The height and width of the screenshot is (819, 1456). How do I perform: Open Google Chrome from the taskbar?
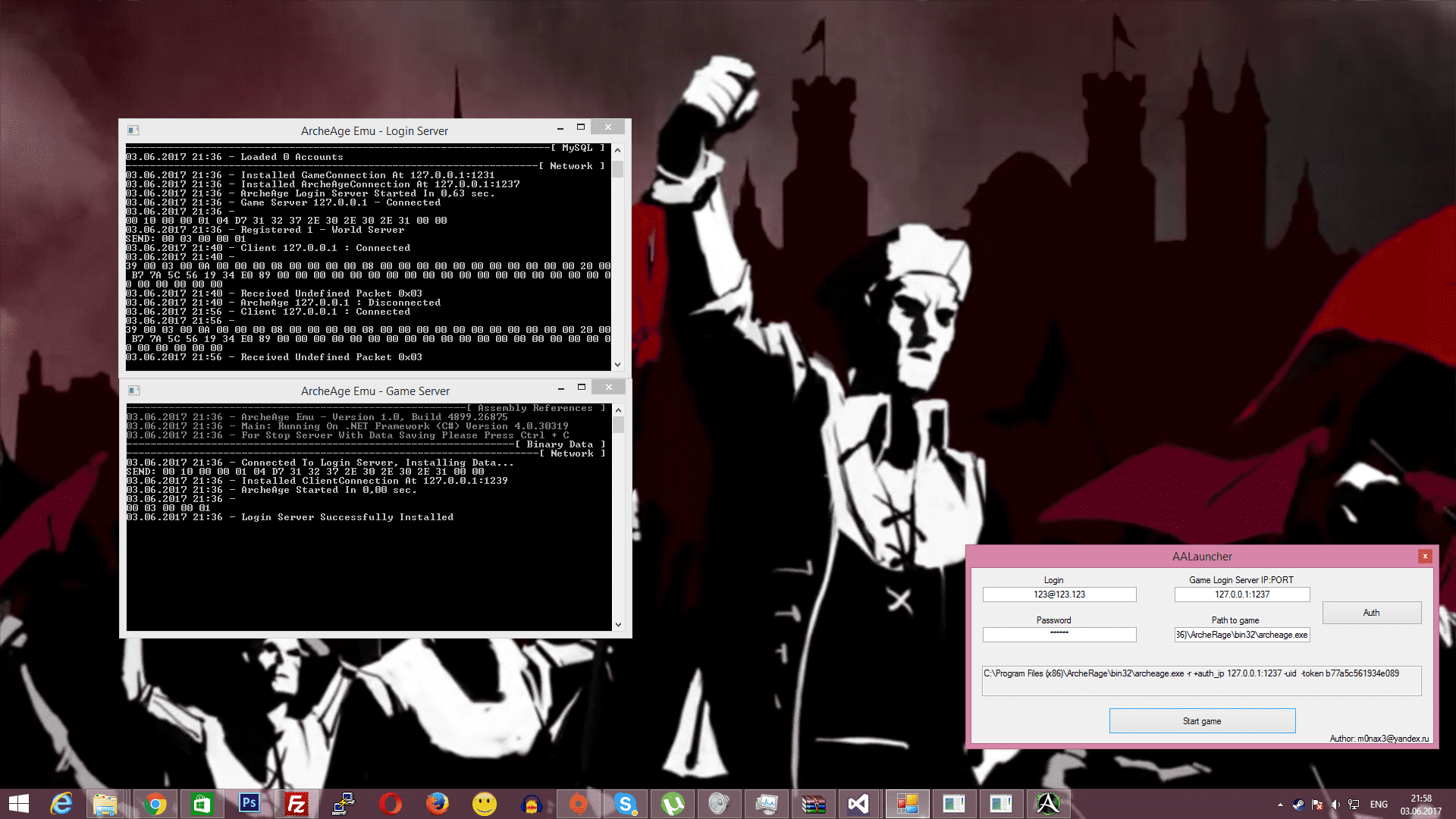coord(155,804)
